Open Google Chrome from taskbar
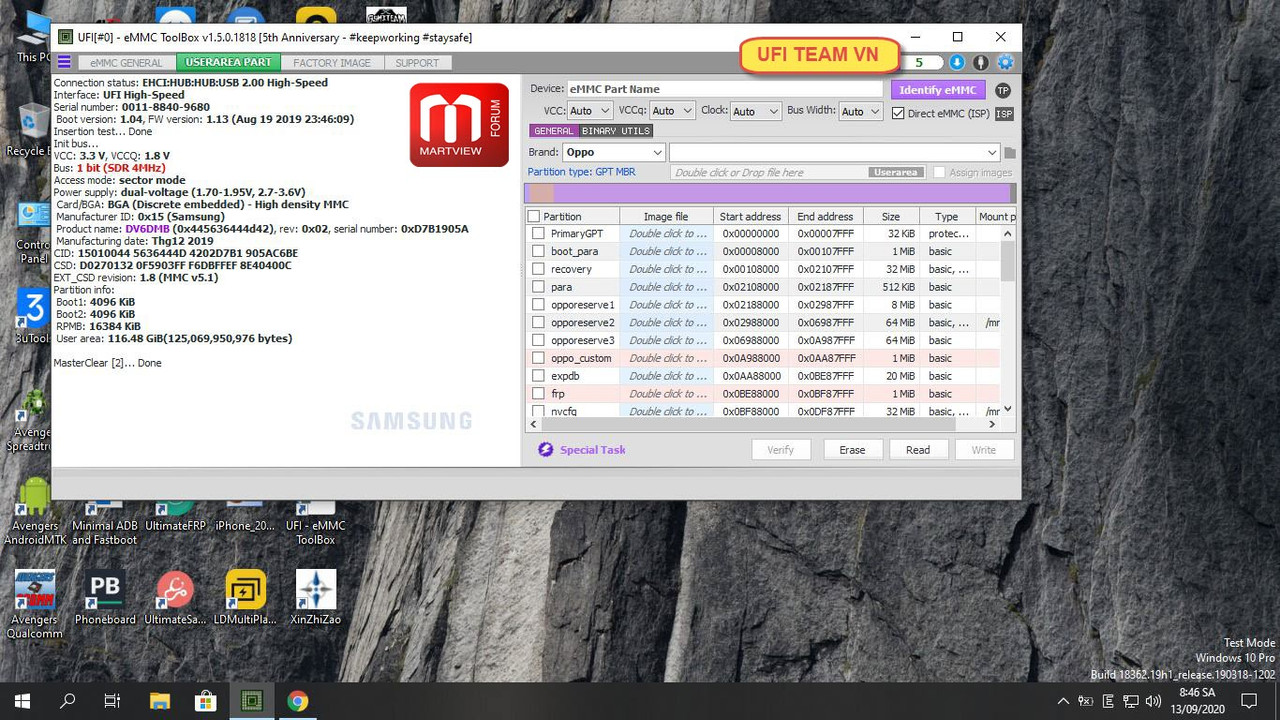 [x=298, y=700]
